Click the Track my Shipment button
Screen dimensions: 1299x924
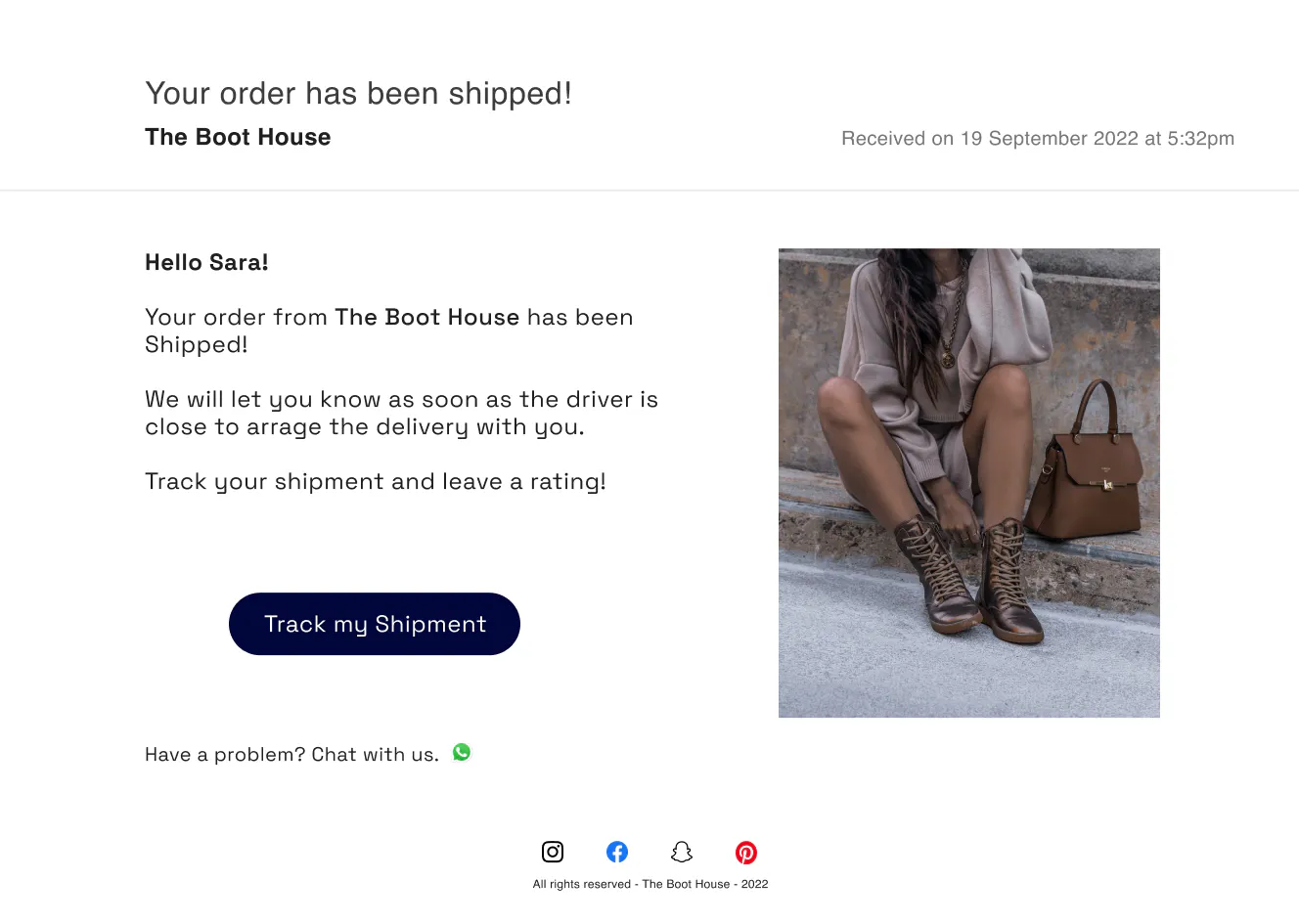click(375, 624)
